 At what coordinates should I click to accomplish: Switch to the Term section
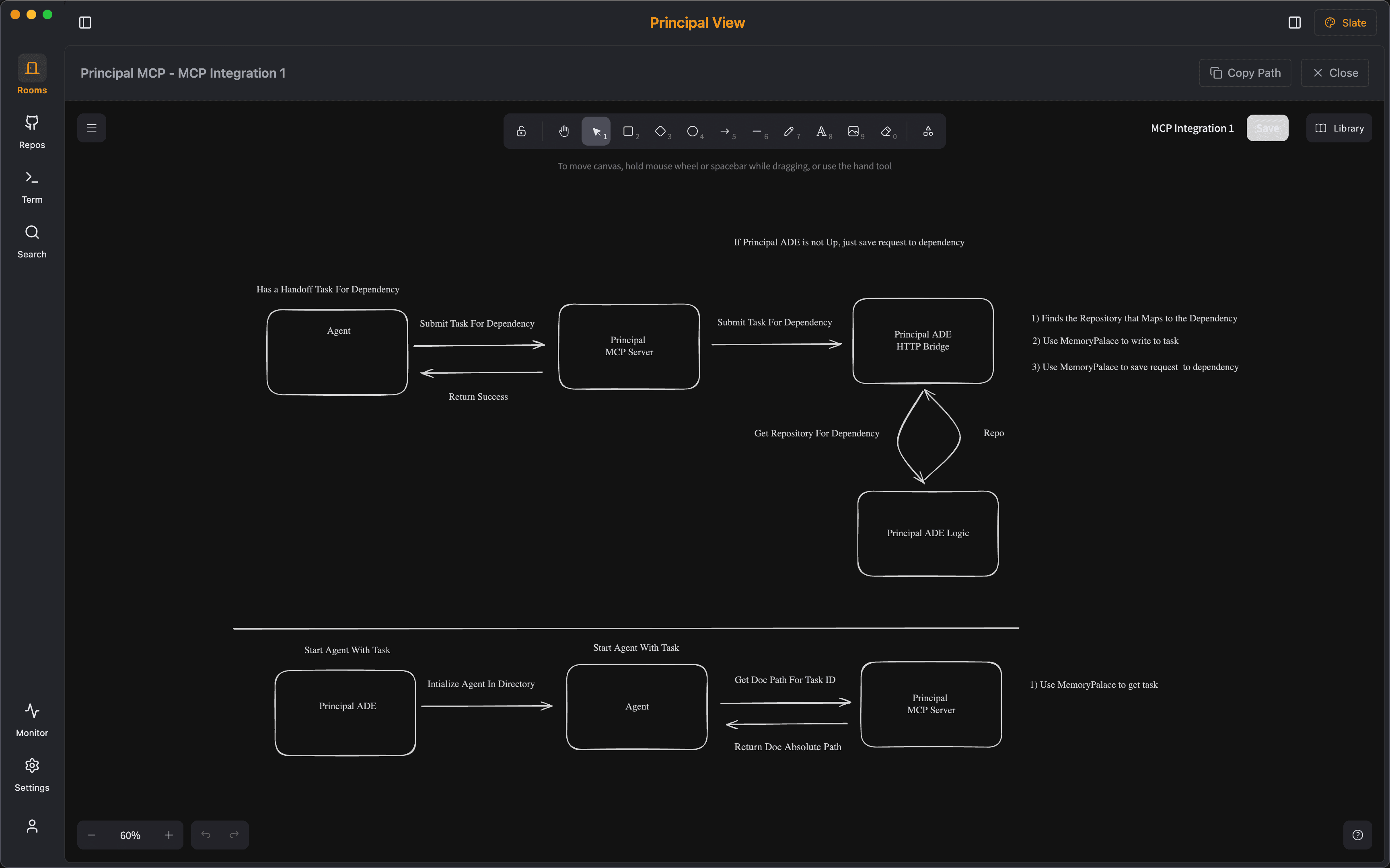pyautogui.click(x=31, y=185)
